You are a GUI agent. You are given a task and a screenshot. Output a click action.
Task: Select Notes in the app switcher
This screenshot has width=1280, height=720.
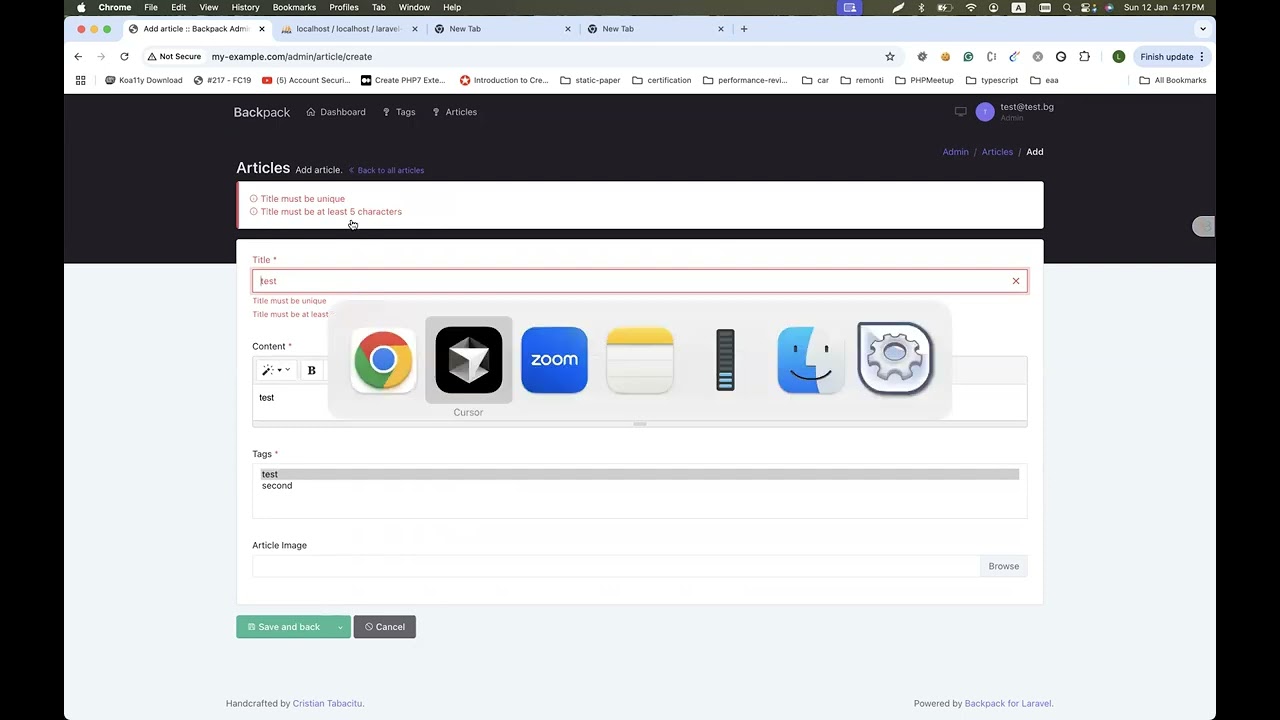[x=640, y=360]
